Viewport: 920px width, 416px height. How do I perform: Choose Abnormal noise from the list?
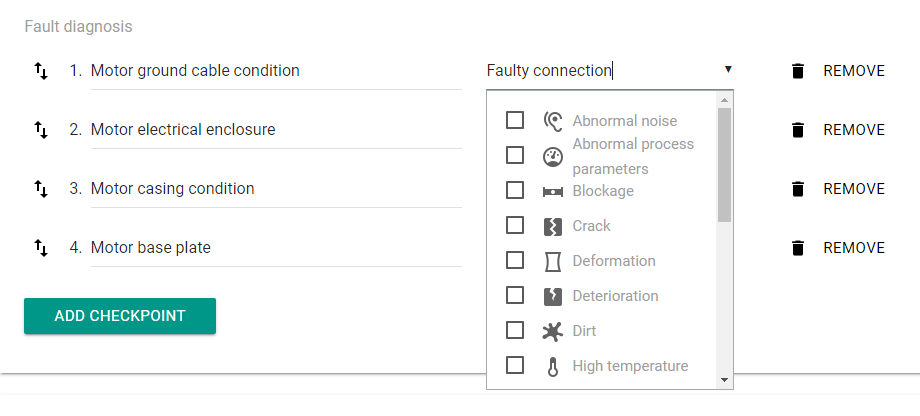tap(625, 121)
